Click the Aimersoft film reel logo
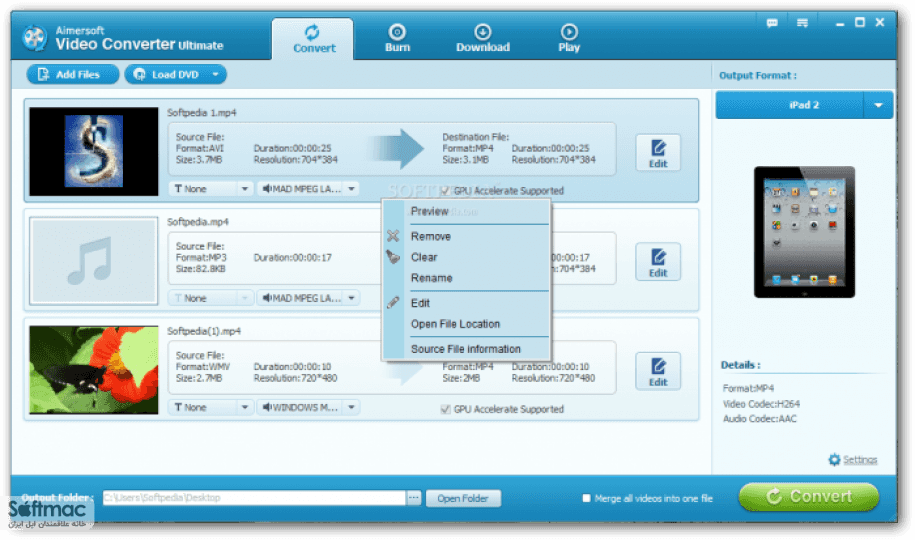This screenshot has height=540, width=915. [35, 38]
